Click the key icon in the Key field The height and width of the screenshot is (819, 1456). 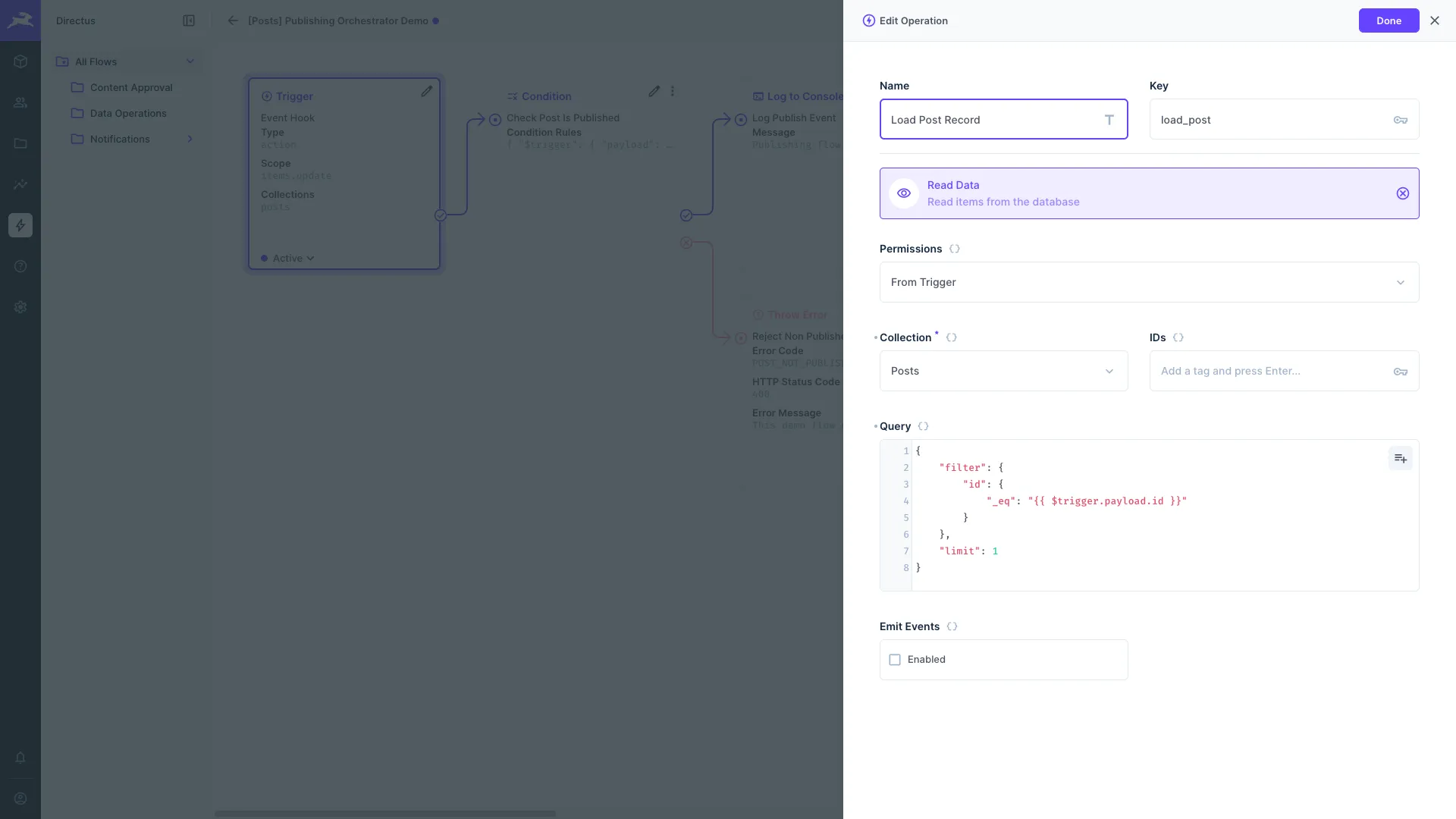[1401, 120]
